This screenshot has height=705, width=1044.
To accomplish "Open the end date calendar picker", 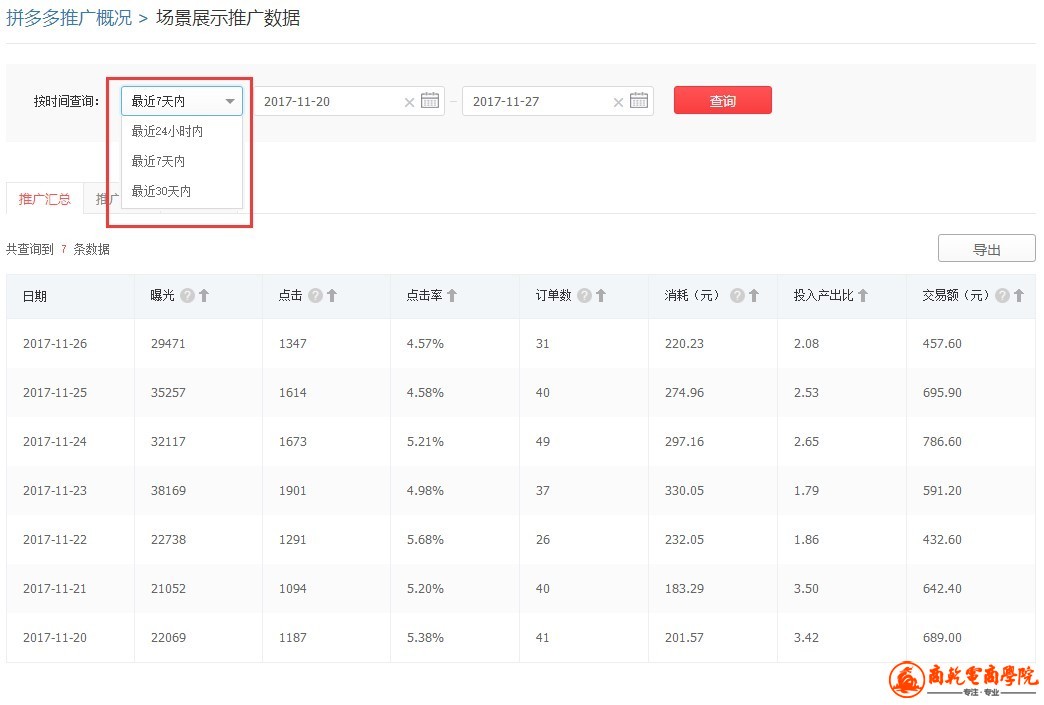I will pyautogui.click(x=639, y=101).
